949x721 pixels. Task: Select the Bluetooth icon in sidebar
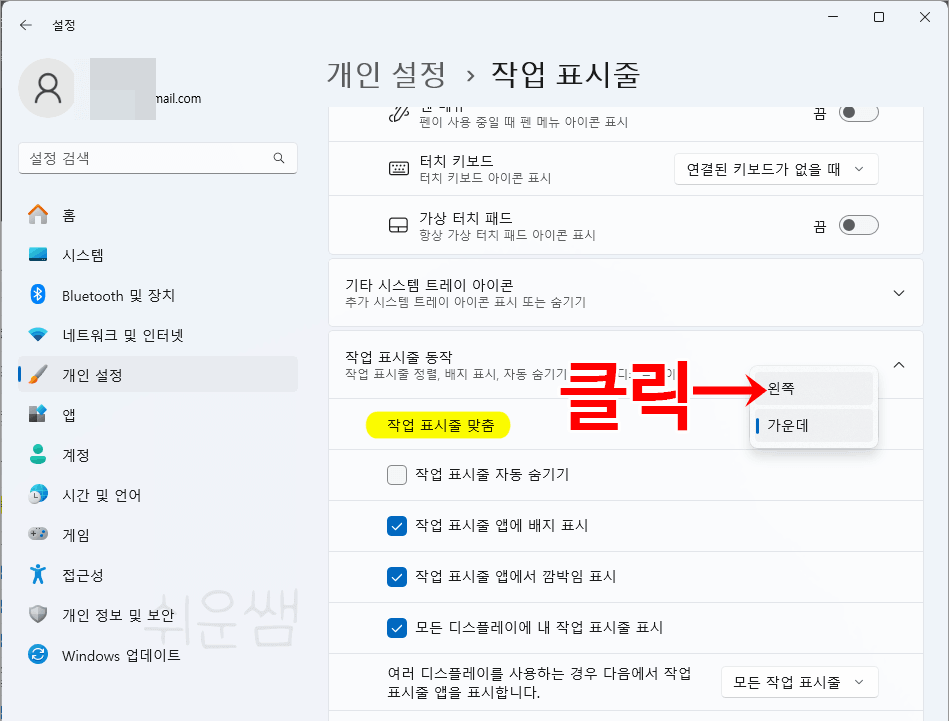coord(38,295)
